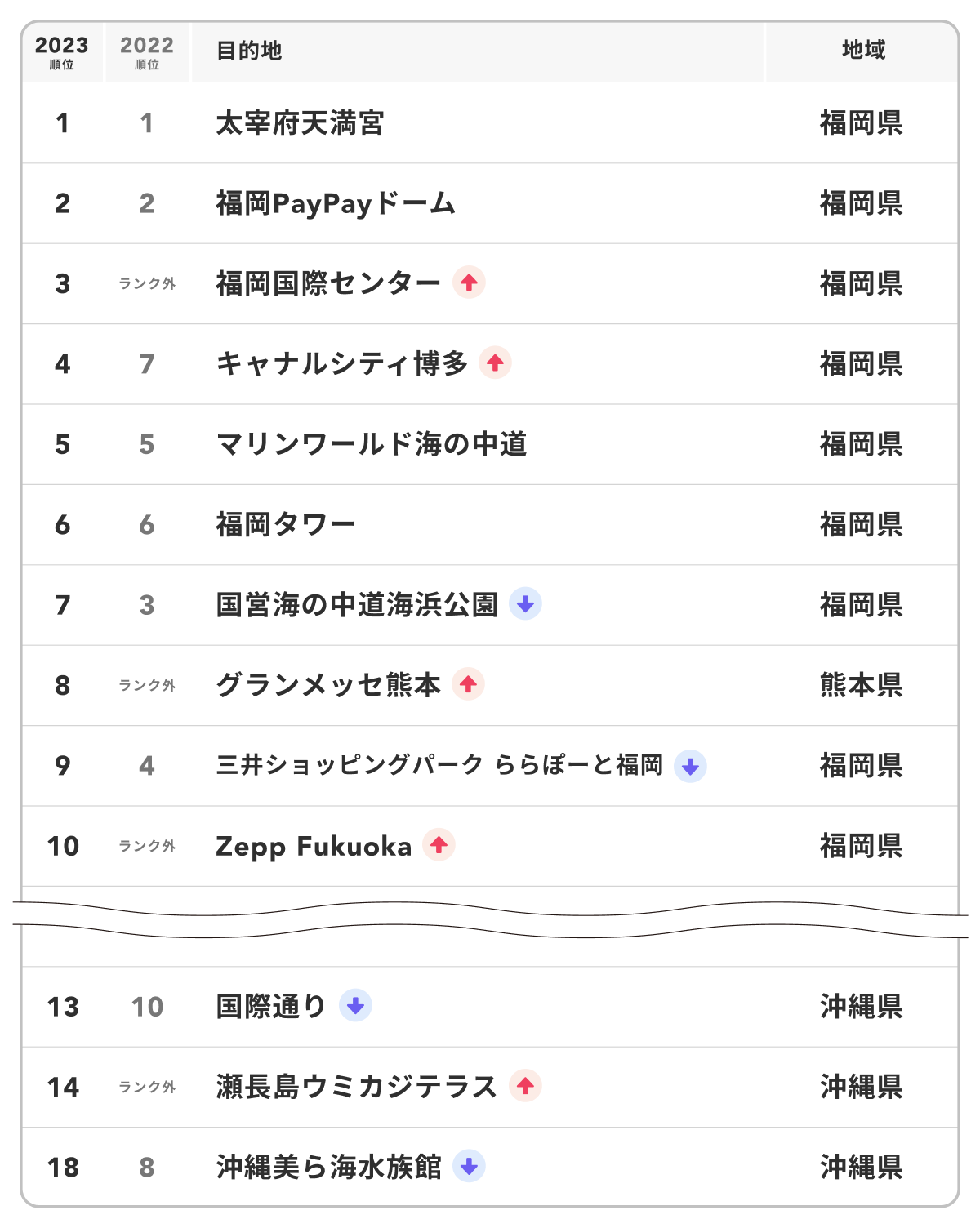This screenshot has height=1228, width=980.
Task: Click the 福岡タワー destination name
Action: pos(286,524)
